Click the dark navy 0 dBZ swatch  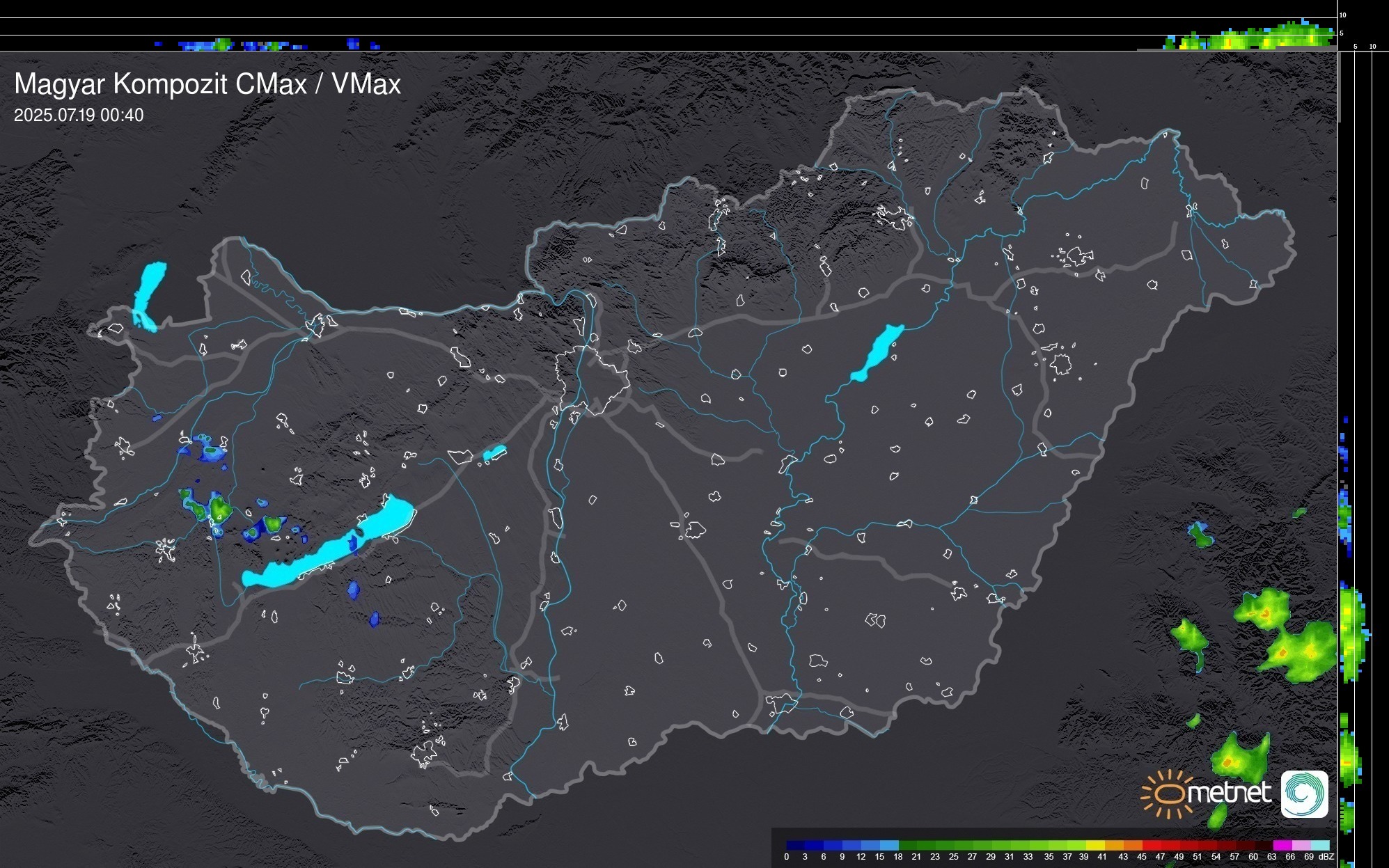pos(795,845)
